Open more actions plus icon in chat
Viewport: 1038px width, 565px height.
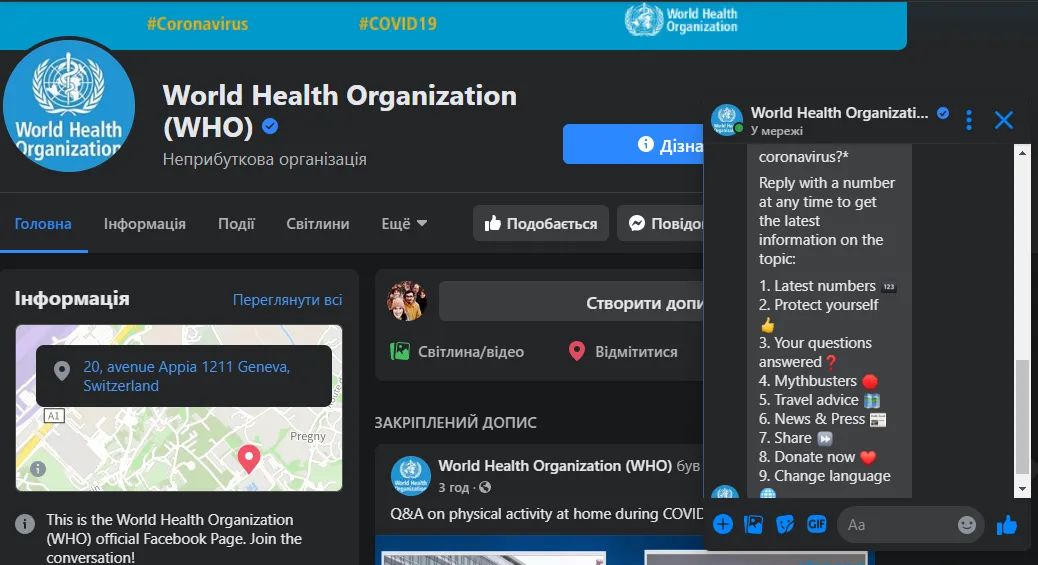point(723,524)
